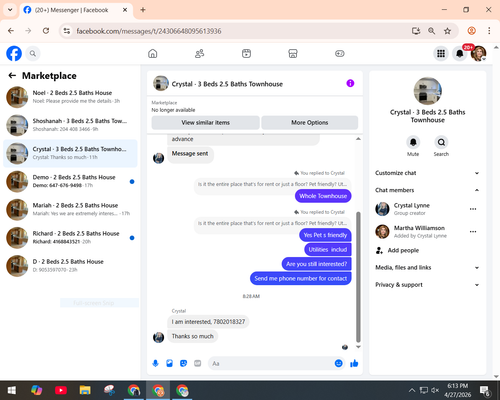The height and width of the screenshot is (400, 500).
Task: Open YouTube from the taskbar
Action: [x=61, y=390]
